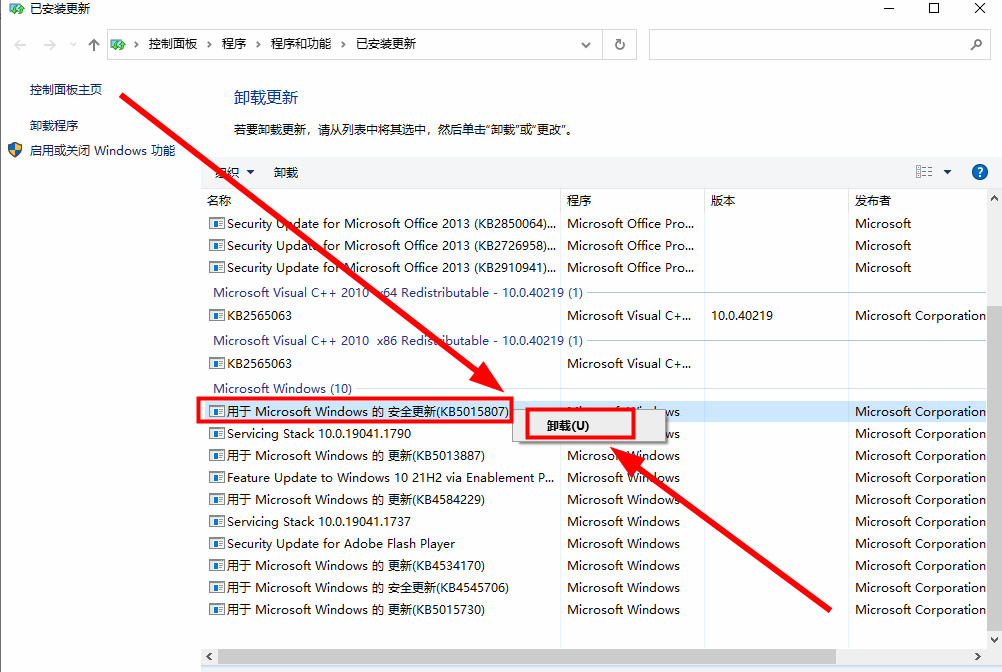Viewport: 1002px width, 672px height.
Task: Click 卸载 in the command bar
Action: 285,171
